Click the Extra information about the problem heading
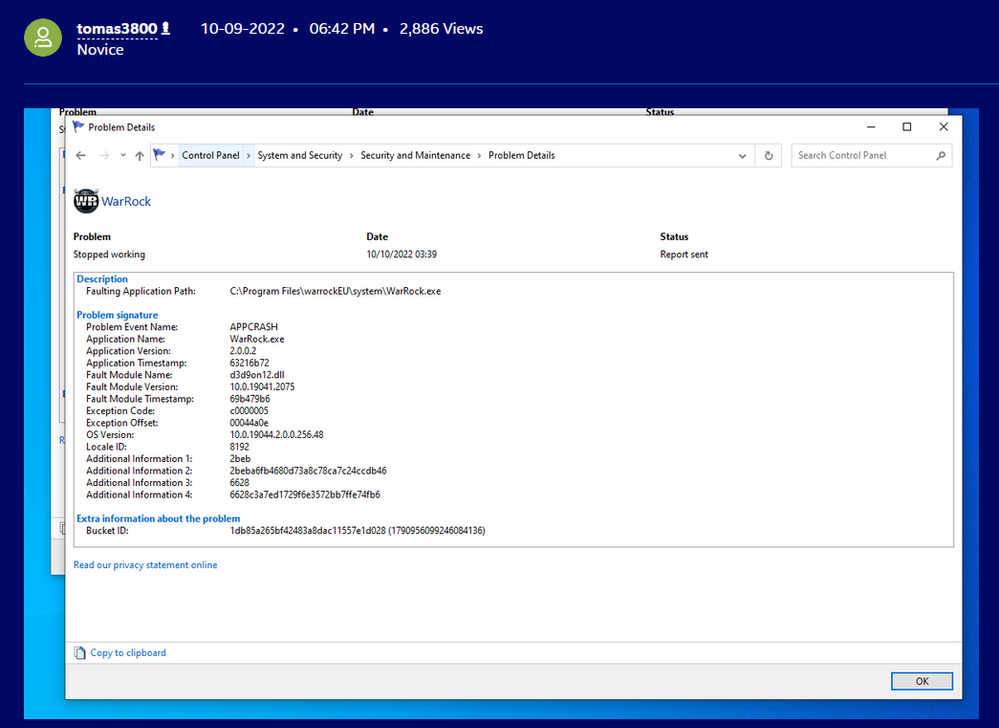The width and height of the screenshot is (999, 728). pos(158,518)
